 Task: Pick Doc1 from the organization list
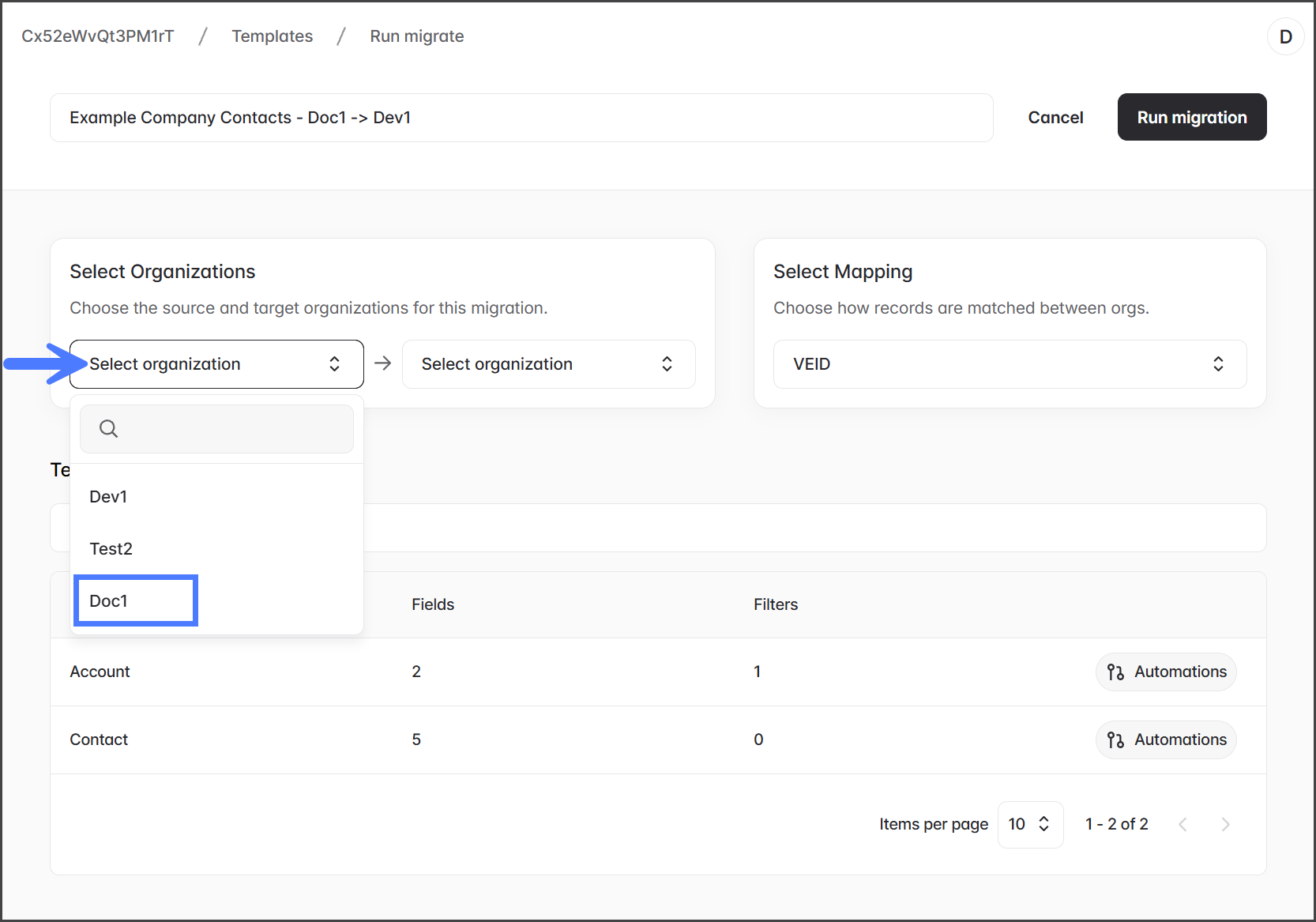109,601
